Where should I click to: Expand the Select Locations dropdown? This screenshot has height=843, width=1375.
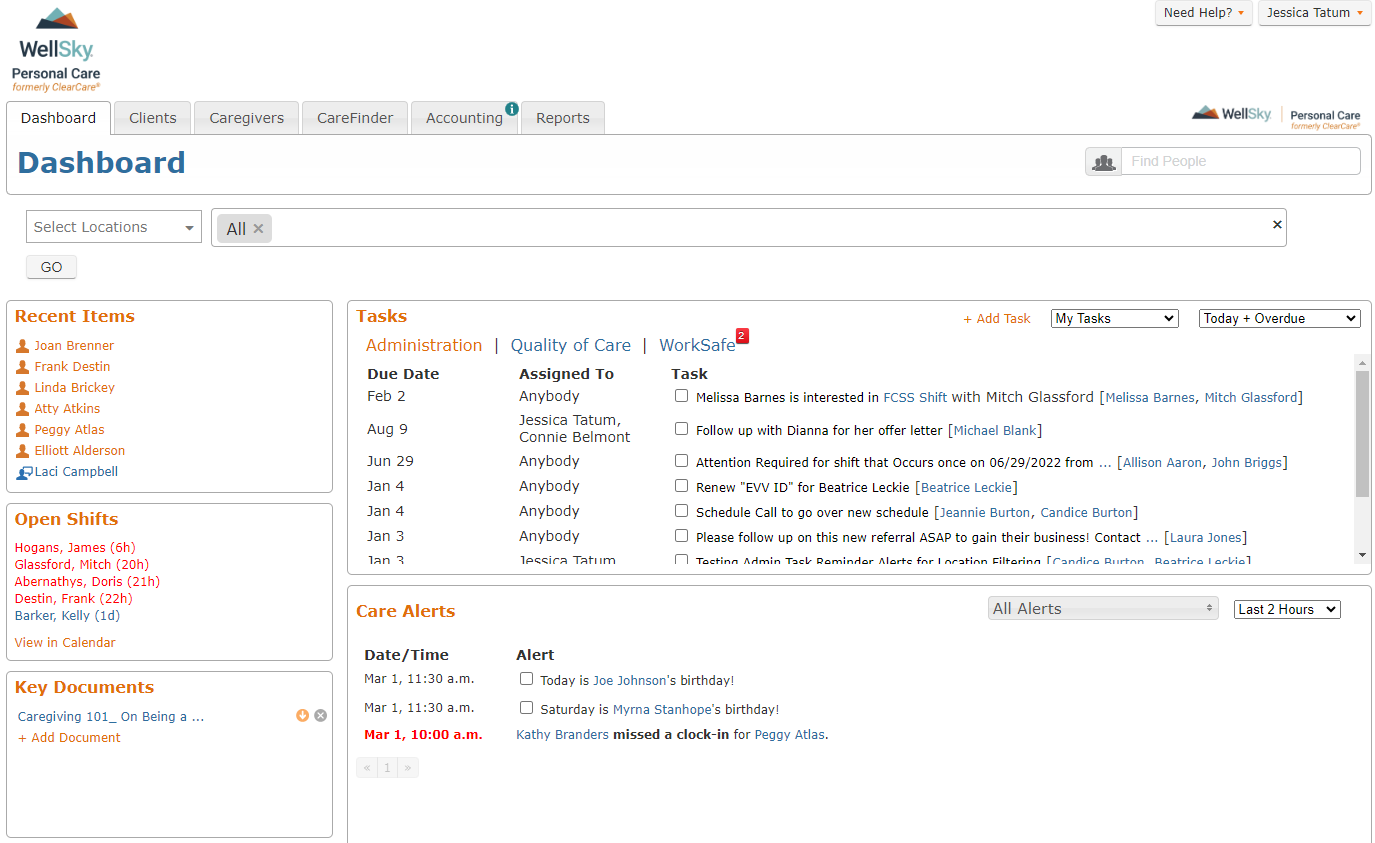(x=113, y=227)
